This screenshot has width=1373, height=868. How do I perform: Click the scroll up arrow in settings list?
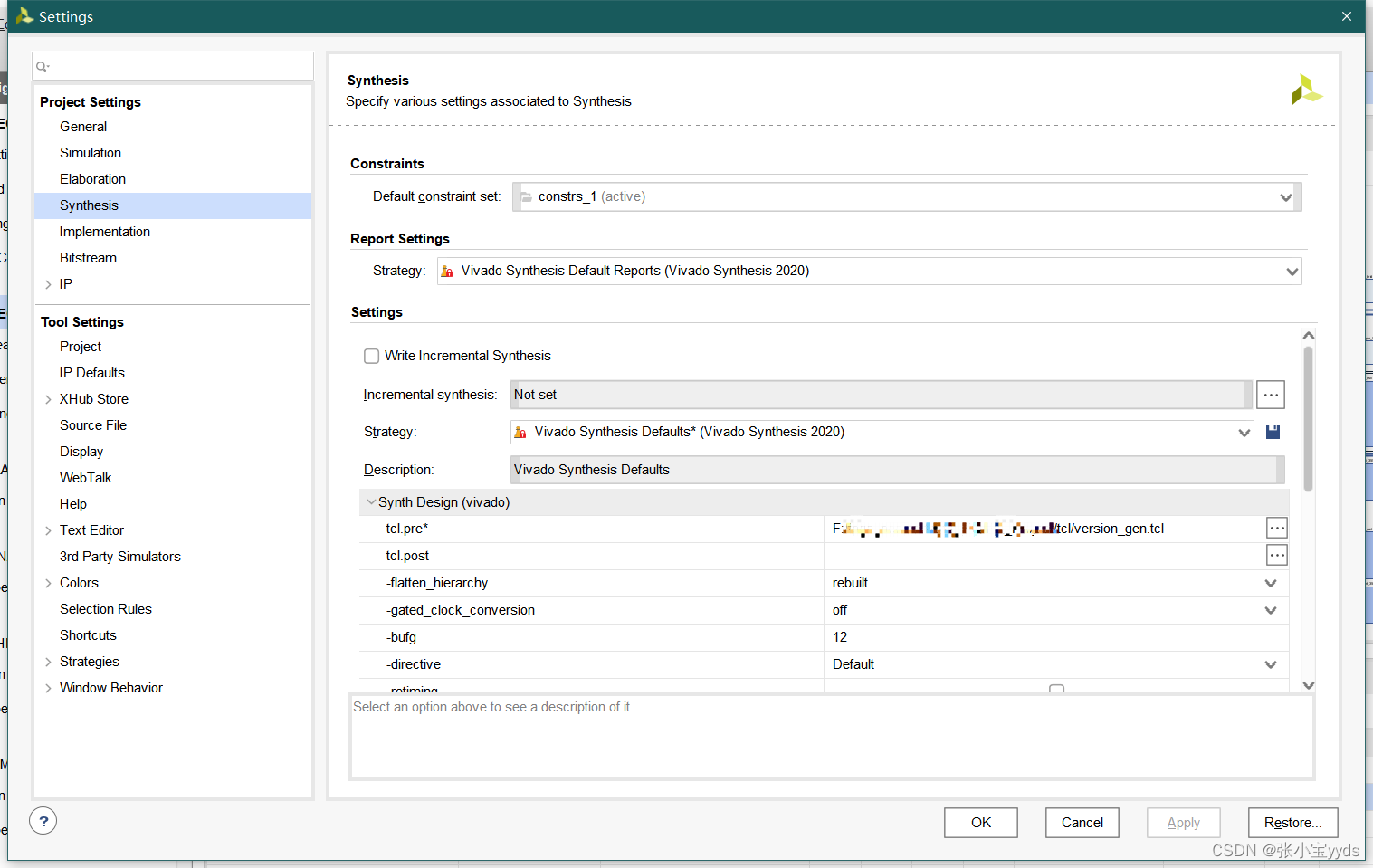pyautogui.click(x=1308, y=336)
